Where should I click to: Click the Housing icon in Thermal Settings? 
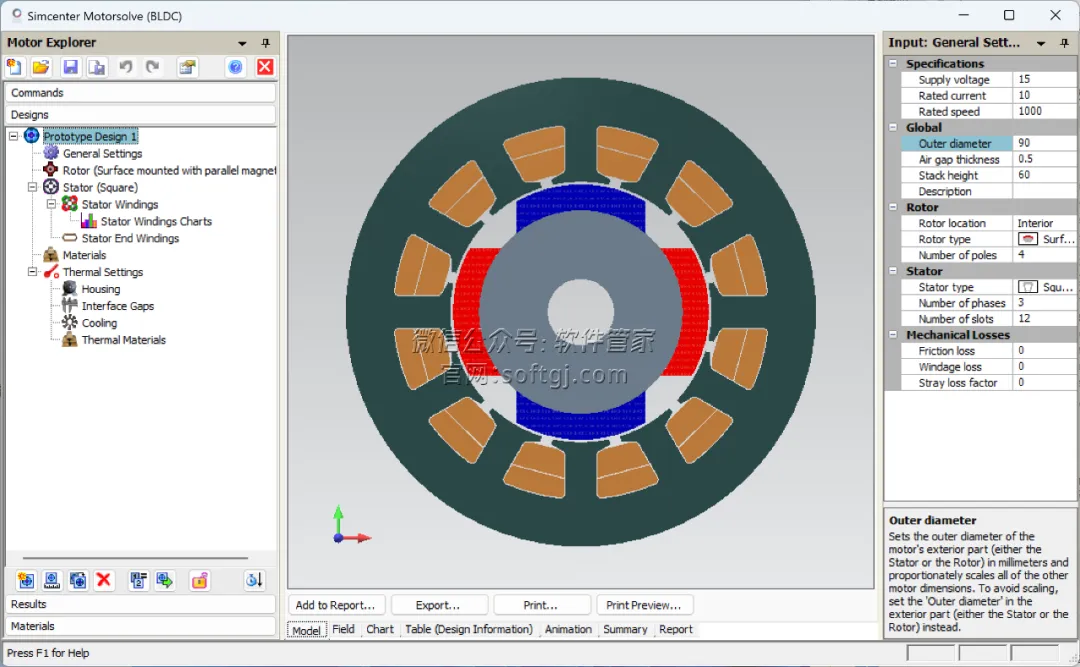[70, 288]
